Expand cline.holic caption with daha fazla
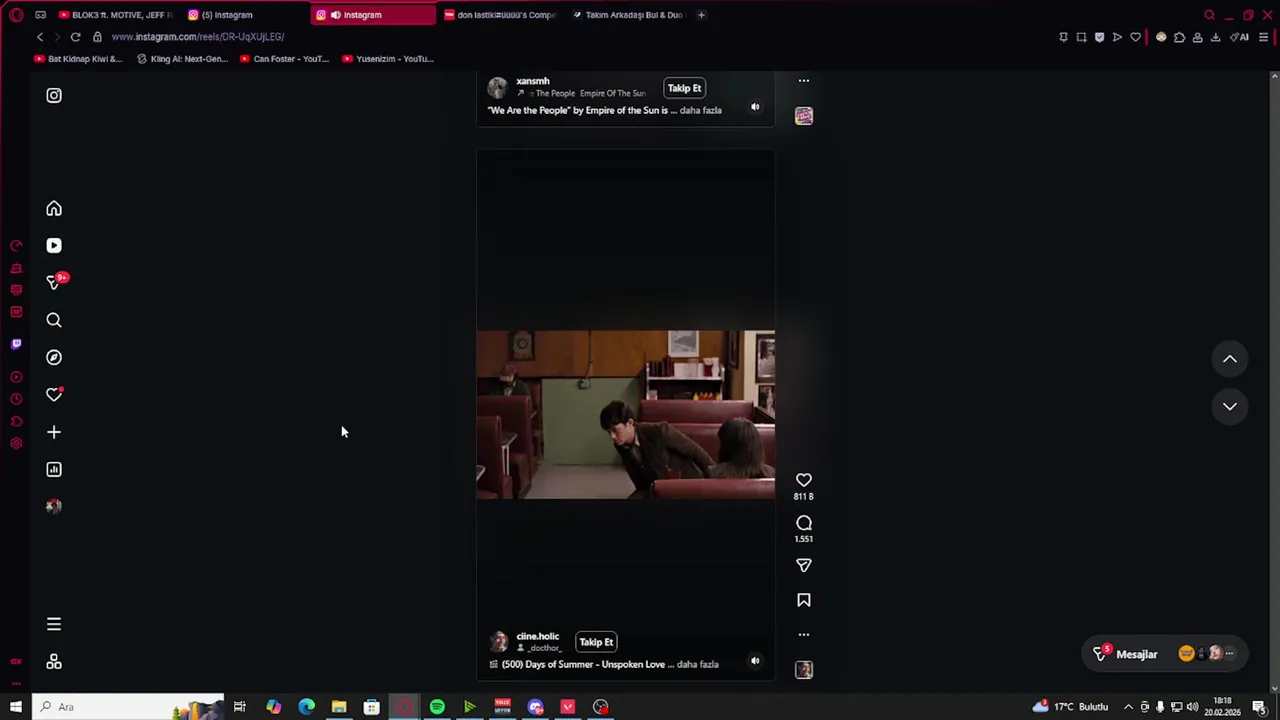This screenshot has width=1280, height=720. 698,664
